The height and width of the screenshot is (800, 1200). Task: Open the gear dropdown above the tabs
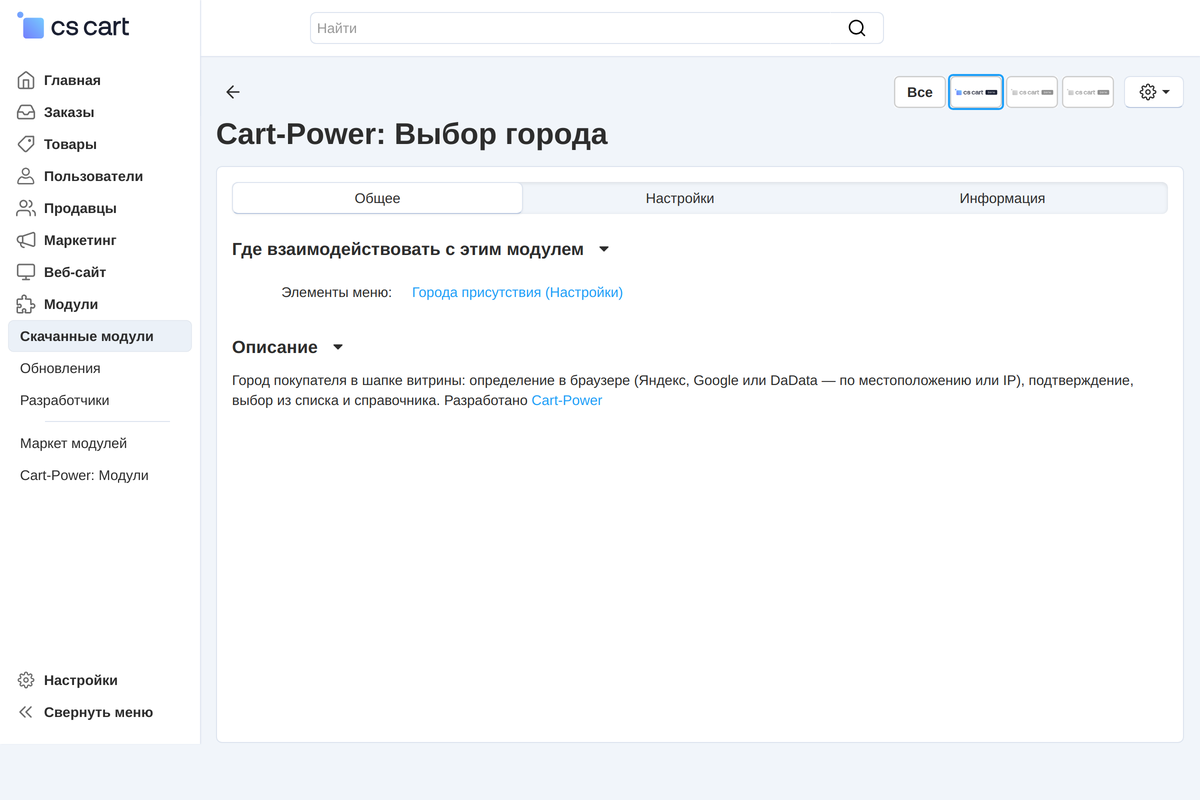[1154, 92]
